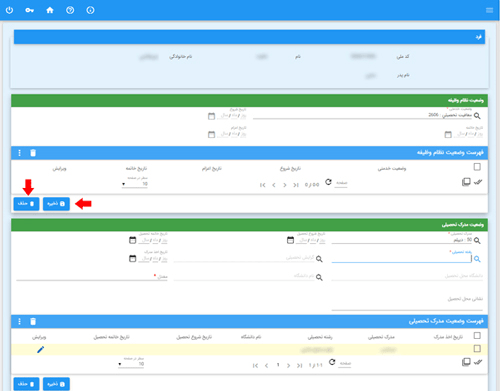Click صفحه page-number input in مدرک تحصیلی pager
Viewport: 500px width, 391px height.
[x=345, y=364]
